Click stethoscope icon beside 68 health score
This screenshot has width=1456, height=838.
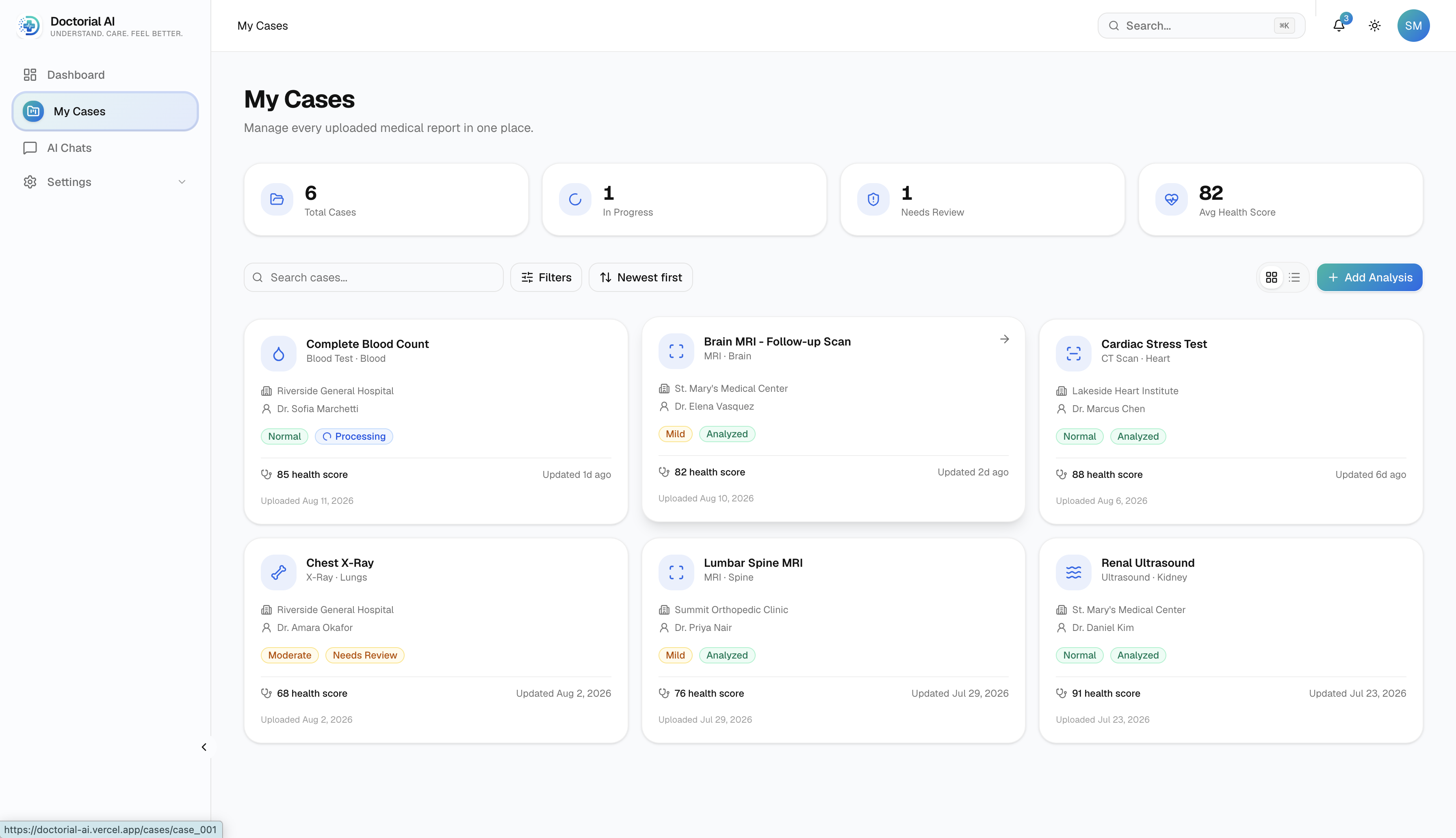point(266,693)
